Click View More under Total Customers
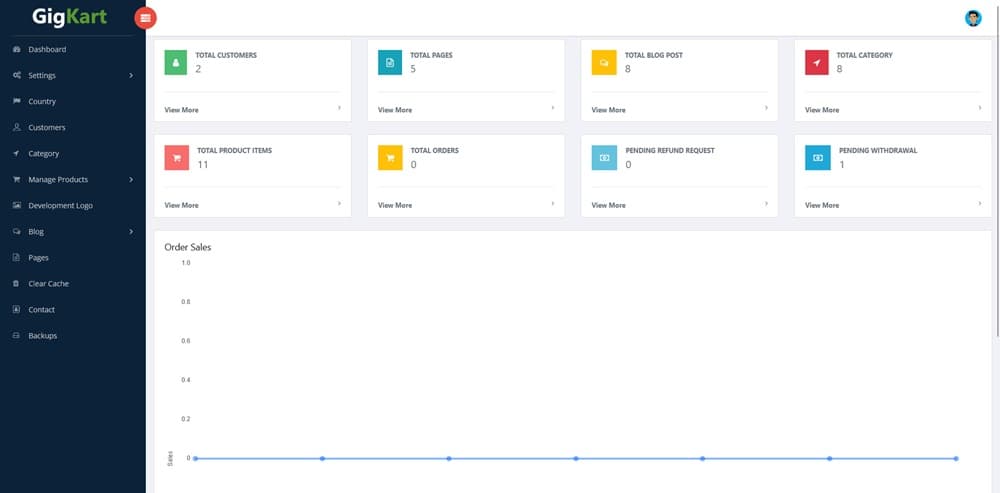The width and height of the screenshot is (1000, 493). pos(181,110)
